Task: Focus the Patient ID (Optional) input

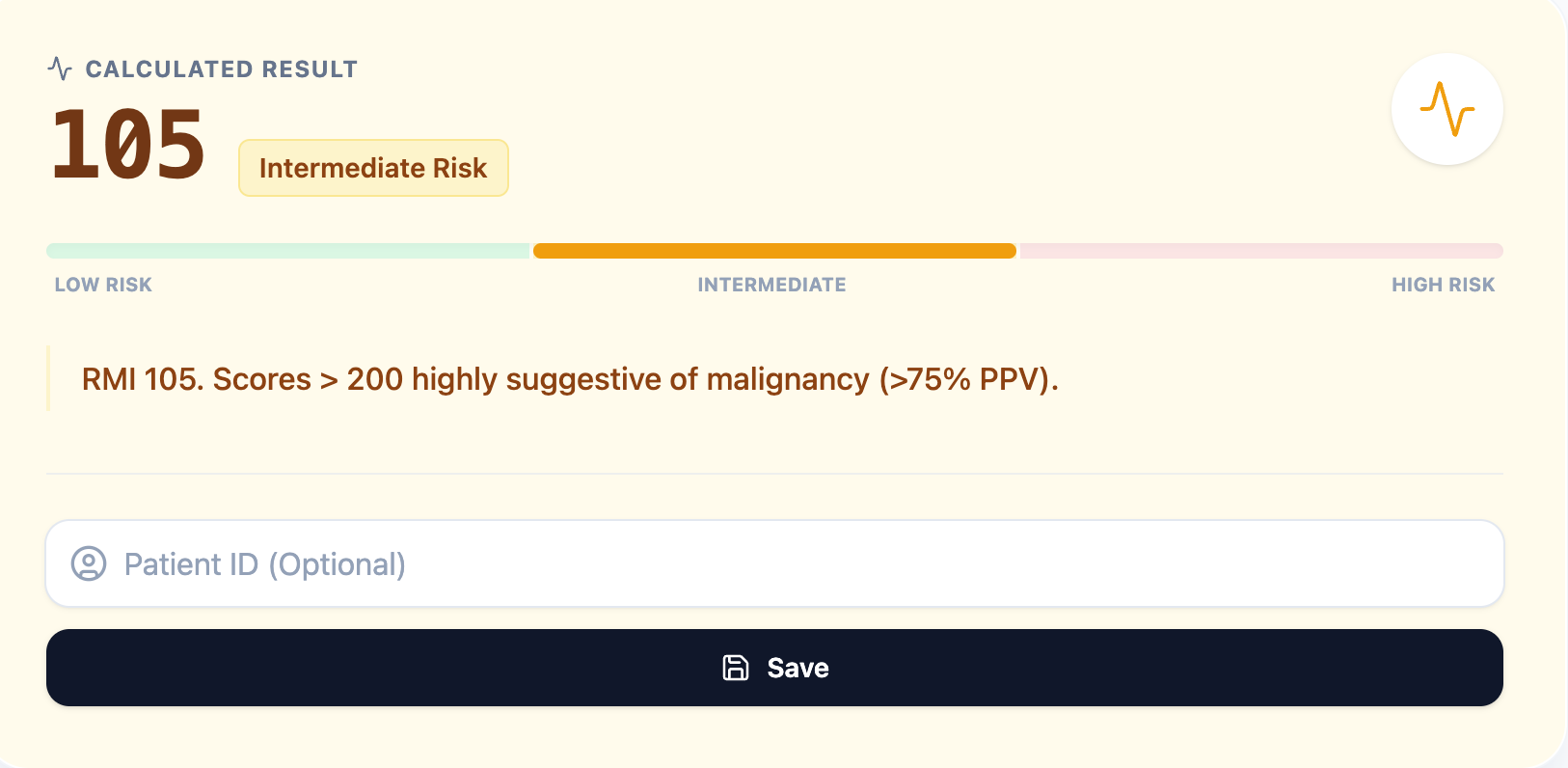Action: pyautogui.click(x=771, y=563)
